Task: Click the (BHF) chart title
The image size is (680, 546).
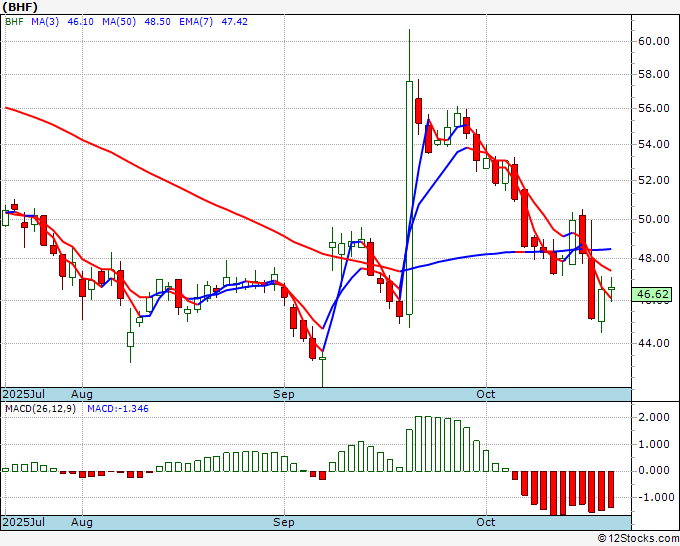Action: 20,7
